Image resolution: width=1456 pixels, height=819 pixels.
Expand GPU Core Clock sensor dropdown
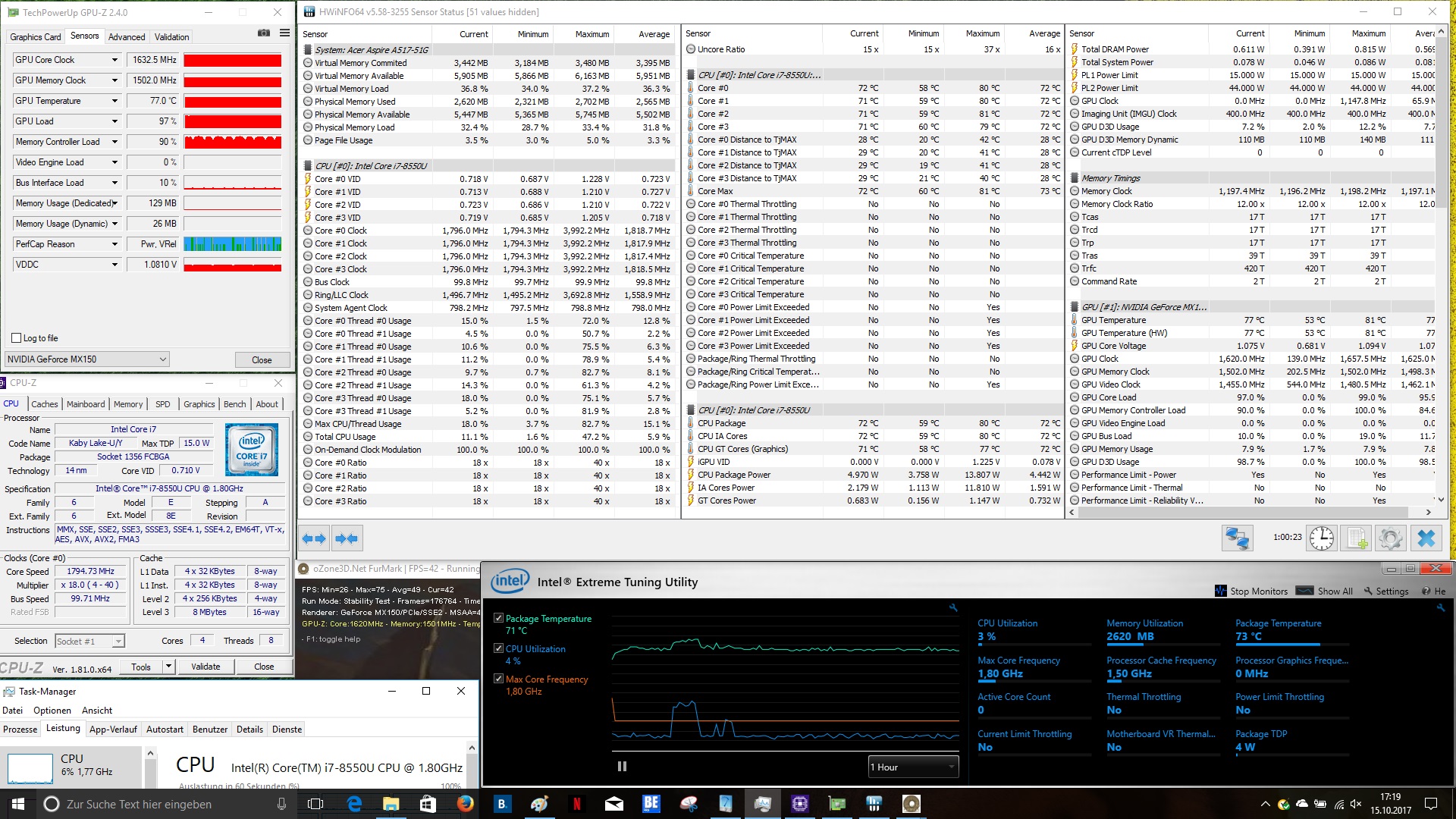click(115, 60)
